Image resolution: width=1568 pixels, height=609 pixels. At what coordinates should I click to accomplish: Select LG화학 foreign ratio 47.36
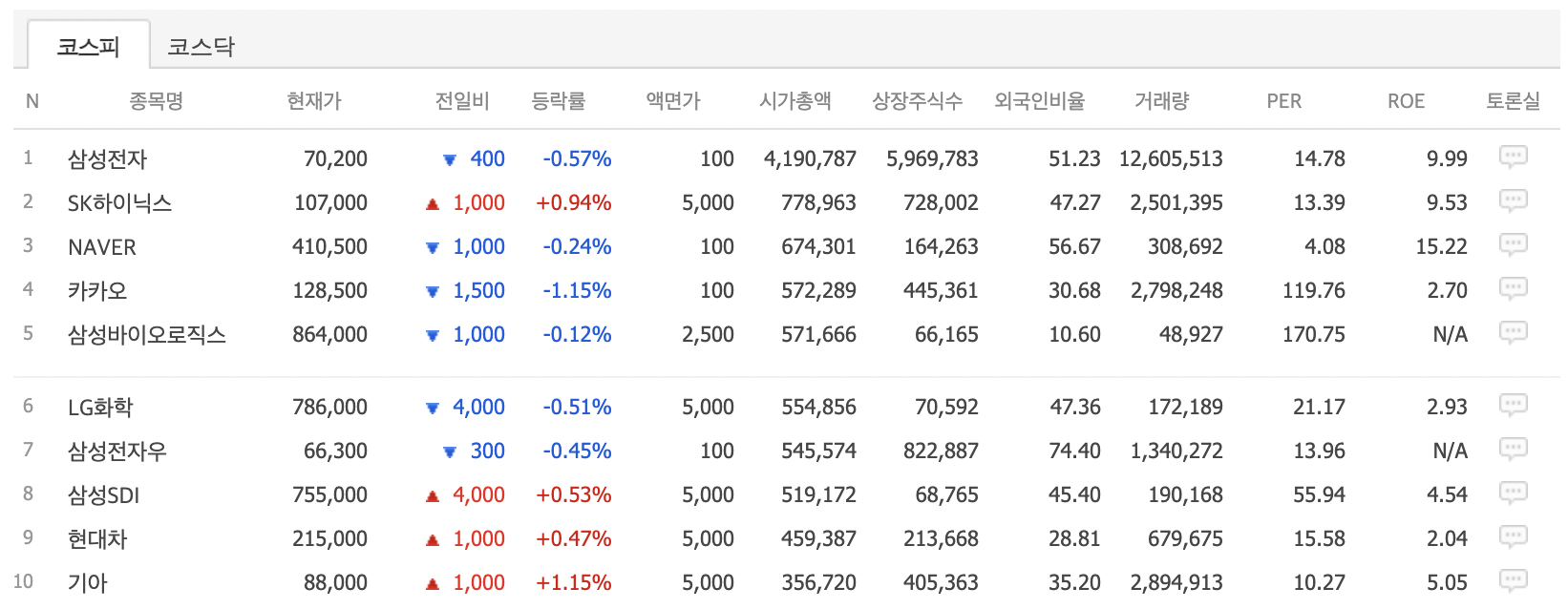coord(1074,408)
